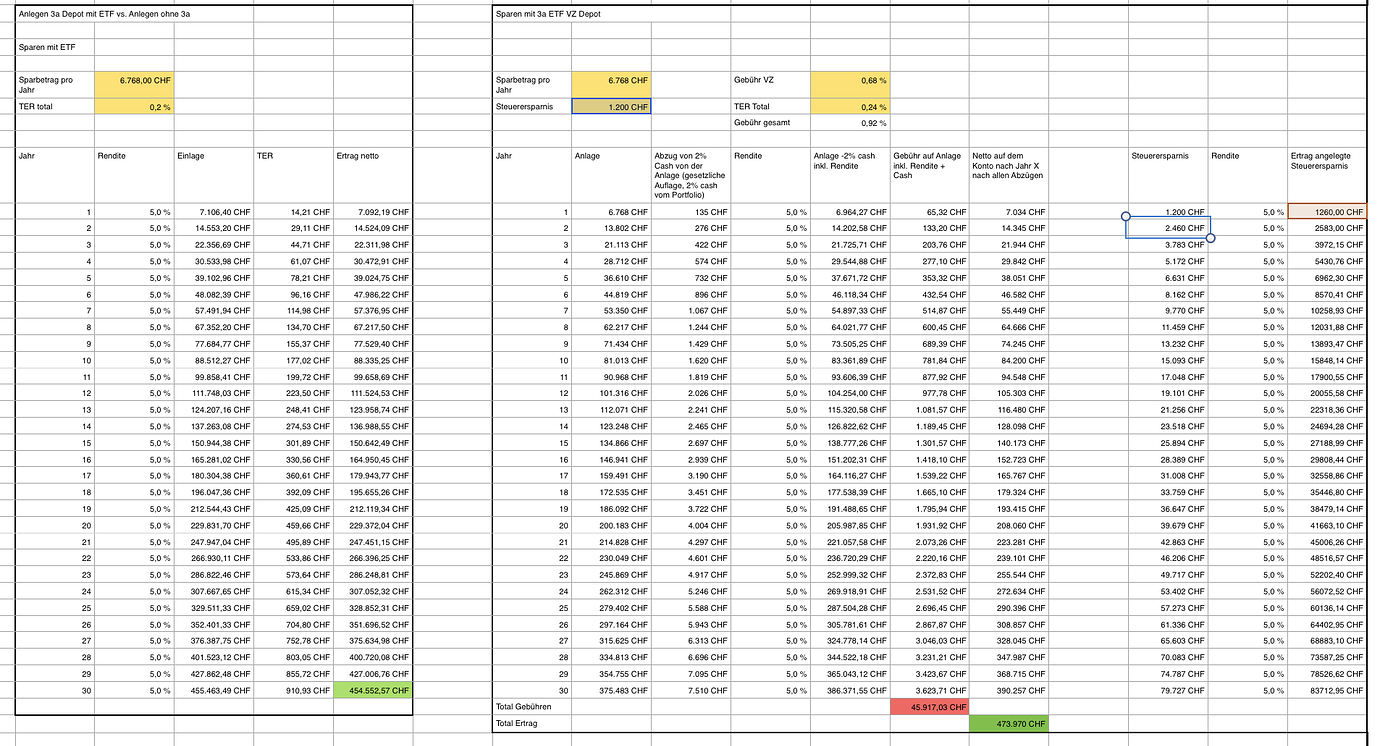Click the "910,93 CHF" TER cell
Viewport: 1380px width, 746px height.
pos(293,690)
